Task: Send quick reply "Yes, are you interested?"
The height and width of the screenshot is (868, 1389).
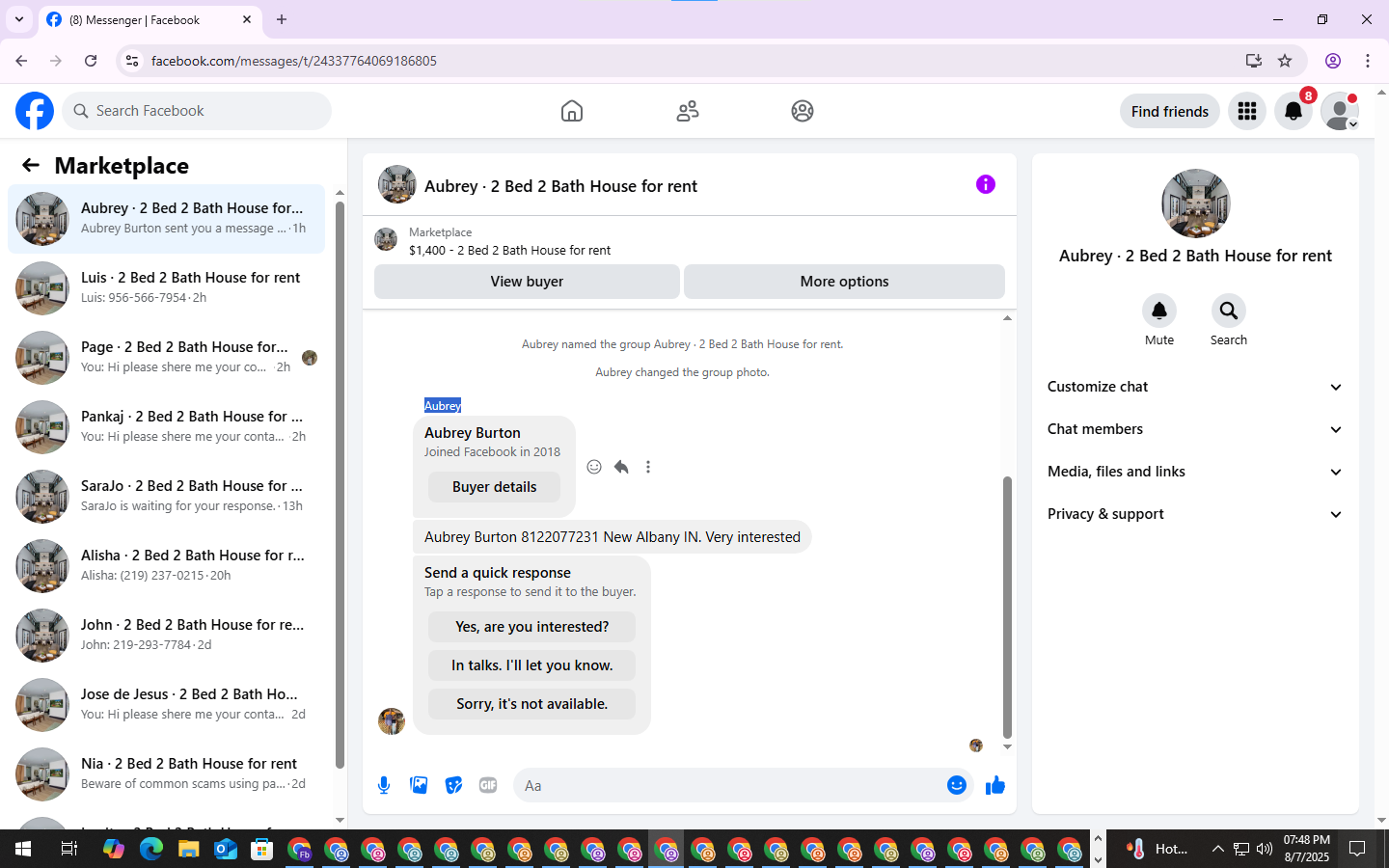Action: tap(531, 627)
